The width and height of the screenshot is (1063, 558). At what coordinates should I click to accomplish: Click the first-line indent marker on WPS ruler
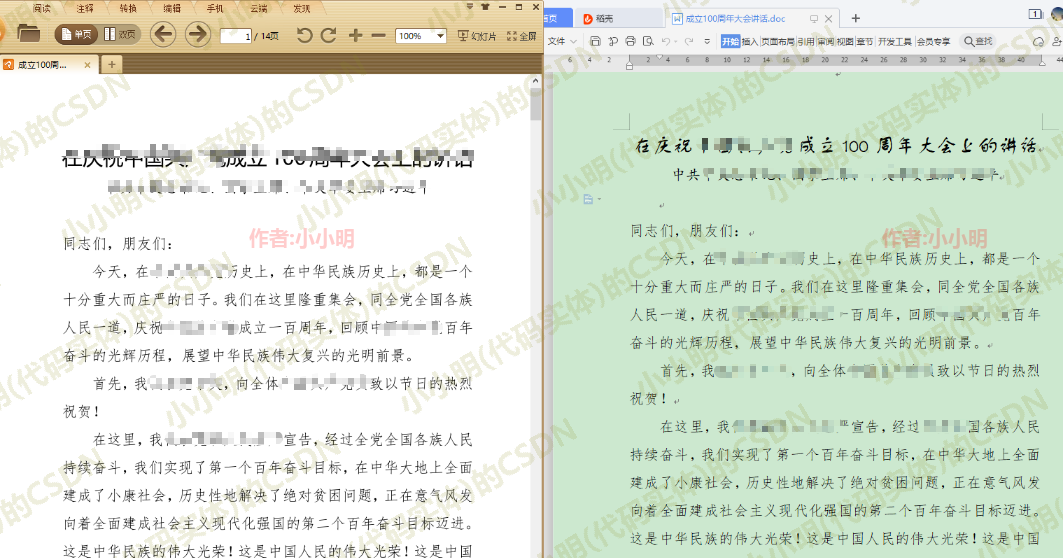coord(659,57)
